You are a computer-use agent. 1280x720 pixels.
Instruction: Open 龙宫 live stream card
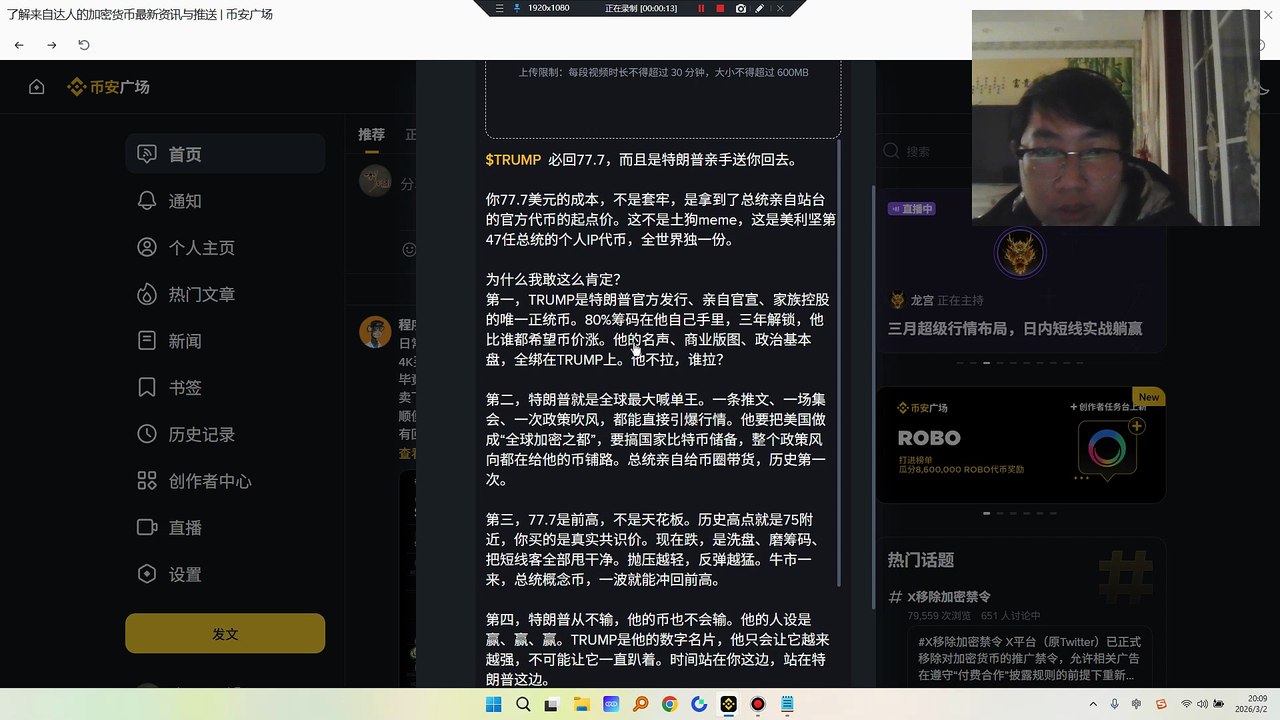point(1020,271)
